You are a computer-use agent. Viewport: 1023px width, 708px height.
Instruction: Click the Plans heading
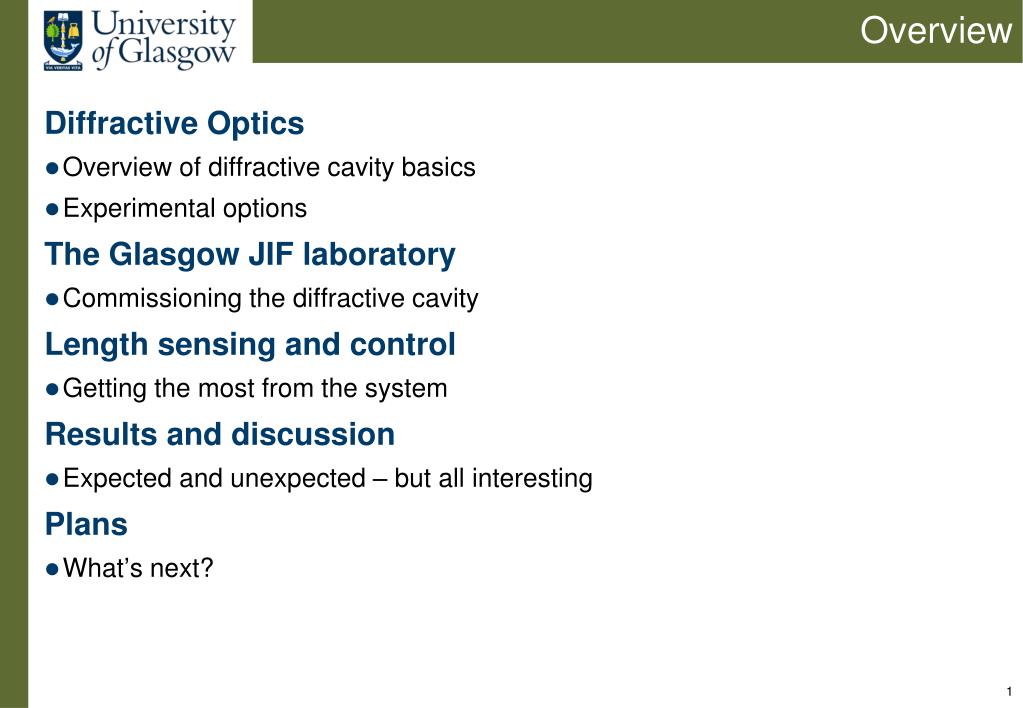tap(86, 524)
